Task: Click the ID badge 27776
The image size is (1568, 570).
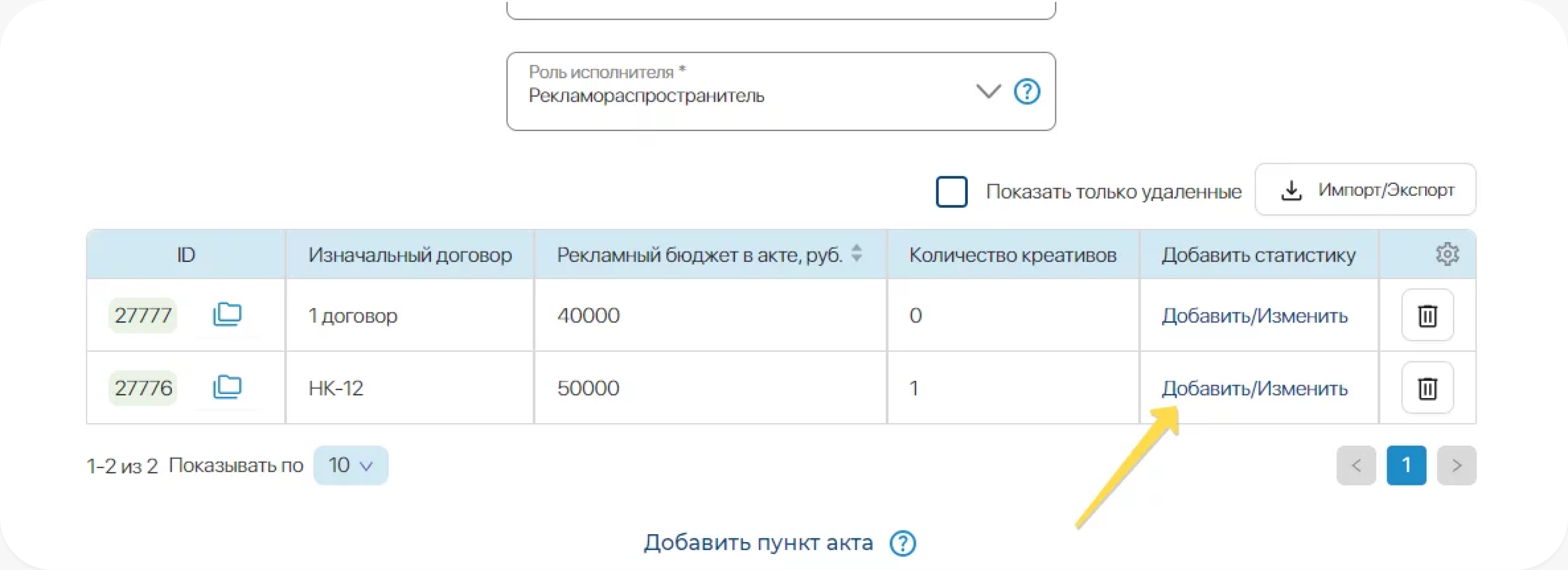Action: [x=143, y=387]
